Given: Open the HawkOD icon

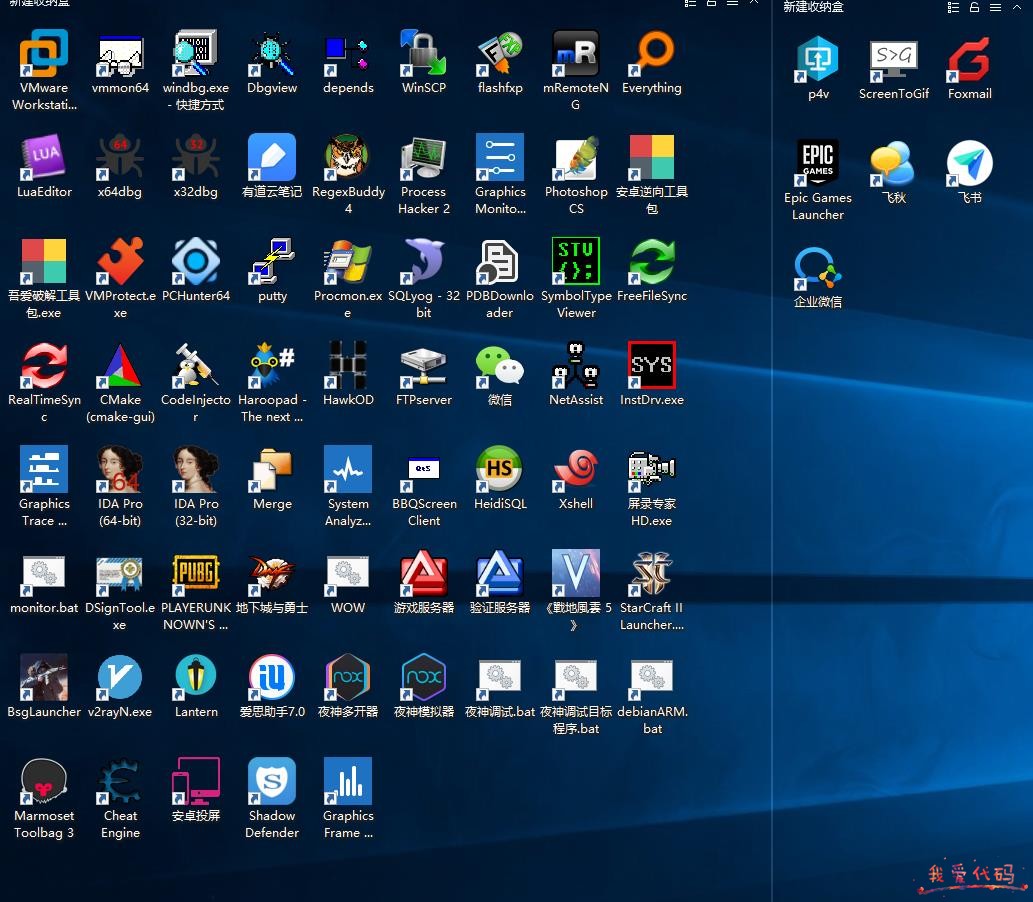Looking at the screenshot, I should tap(348, 365).
